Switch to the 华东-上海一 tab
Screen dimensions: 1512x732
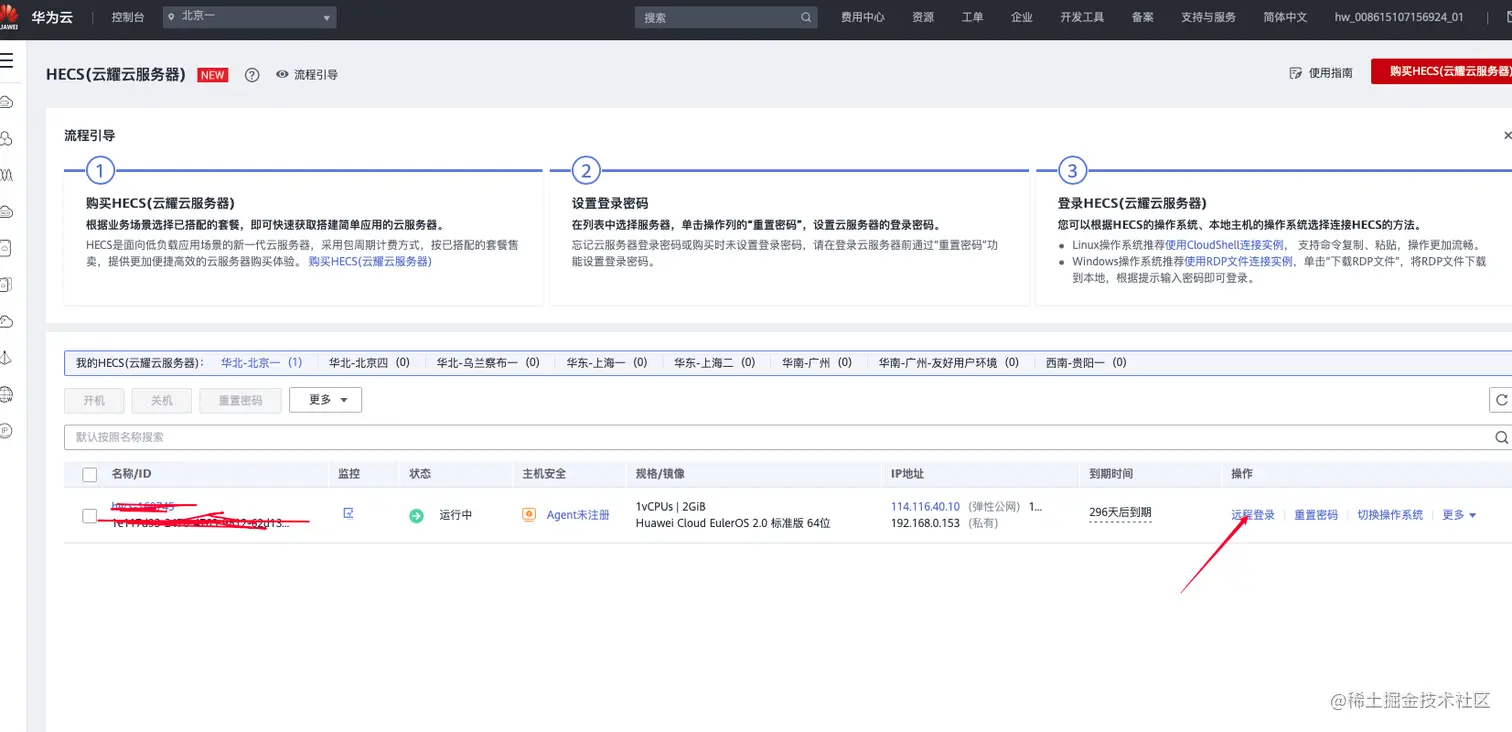607,363
